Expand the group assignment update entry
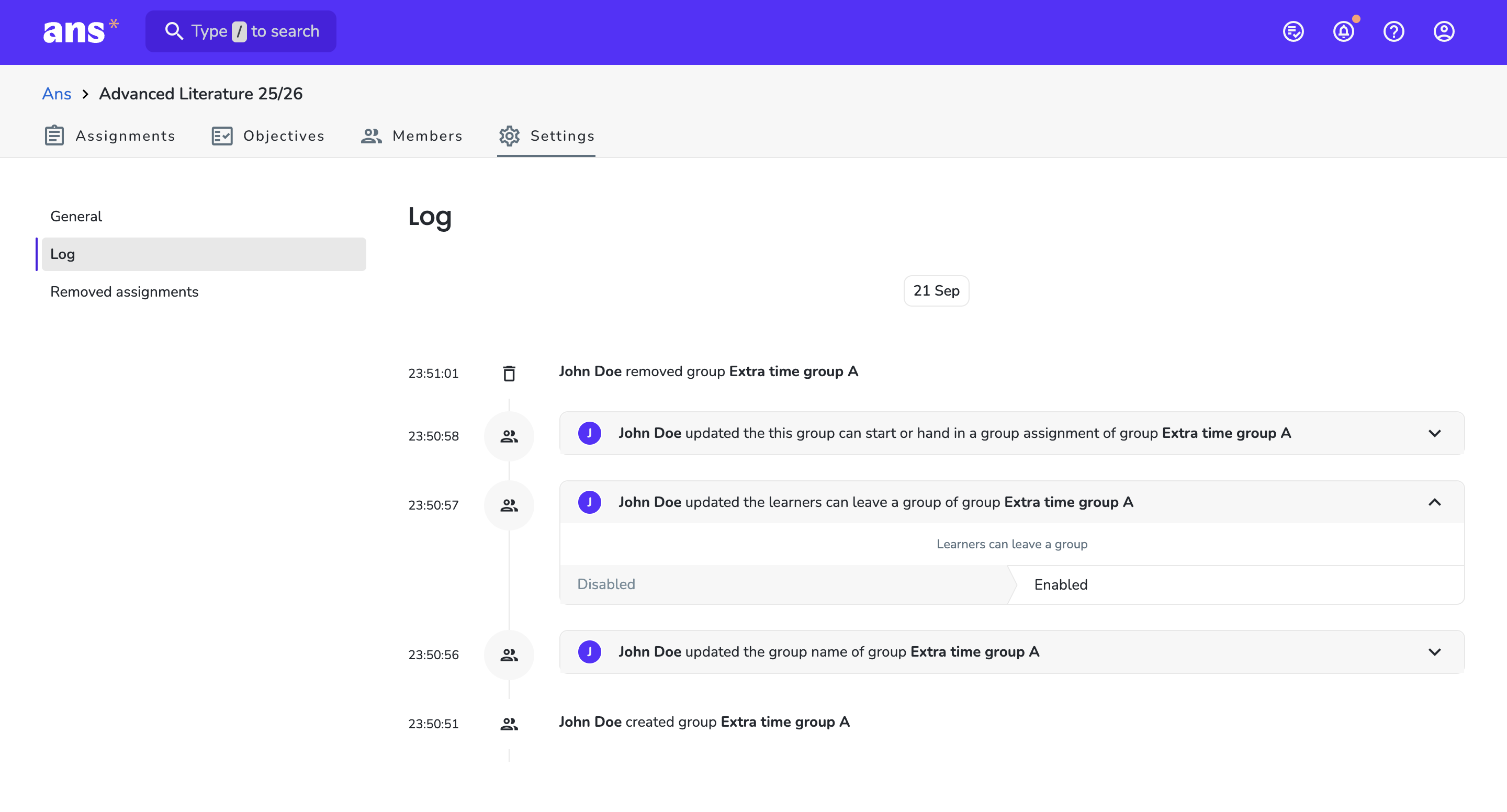The width and height of the screenshot is (1507, 812). click(1434, 434)
